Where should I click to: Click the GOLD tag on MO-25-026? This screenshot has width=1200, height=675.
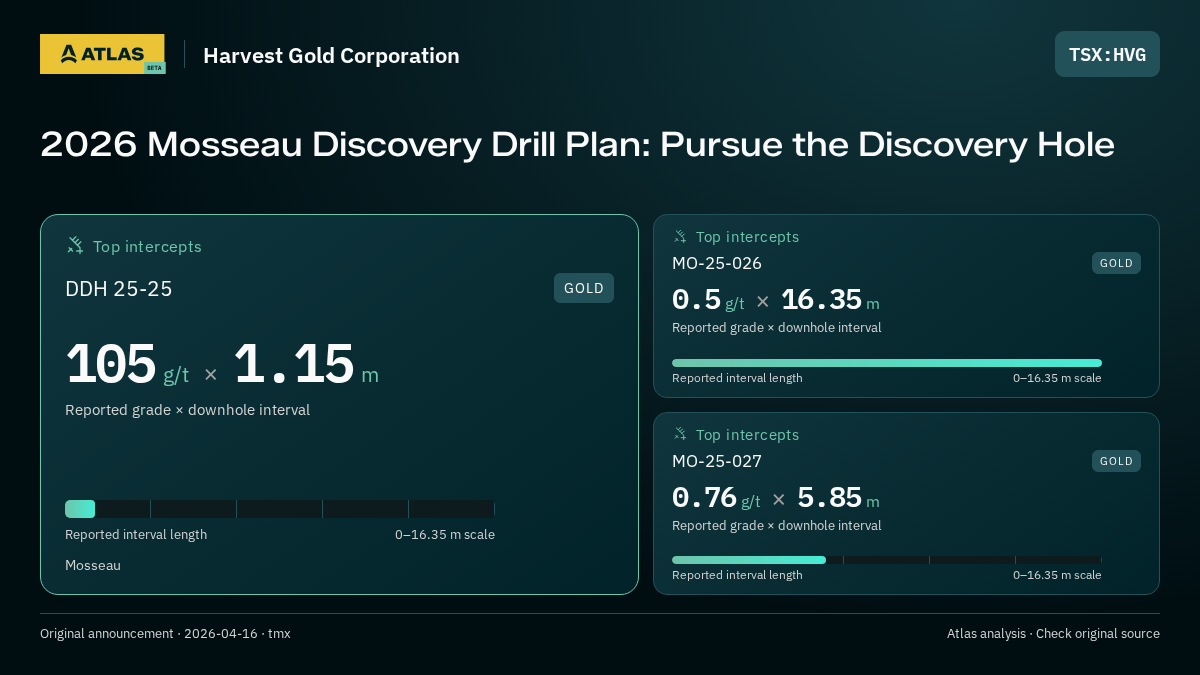[x=1116, y=263]
